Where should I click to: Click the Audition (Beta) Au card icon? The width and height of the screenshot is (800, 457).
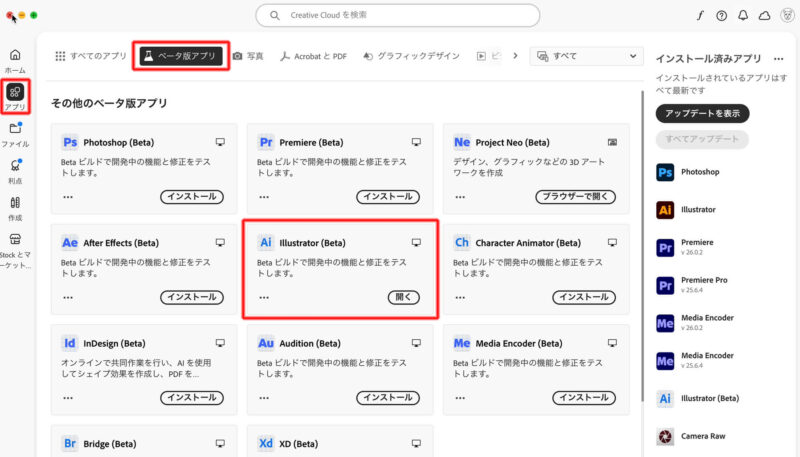tap(266, 343)
